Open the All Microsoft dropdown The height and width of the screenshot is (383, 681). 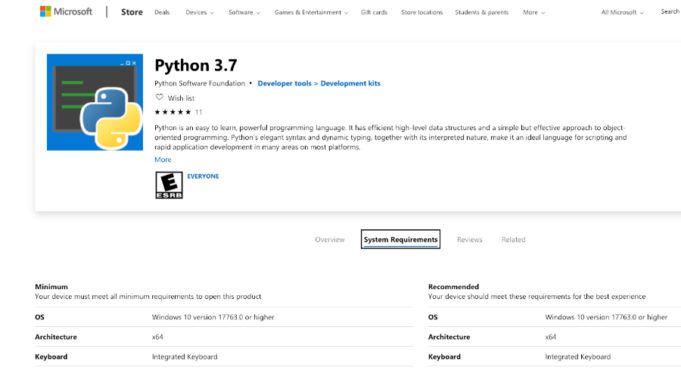(x=622, y=13)
